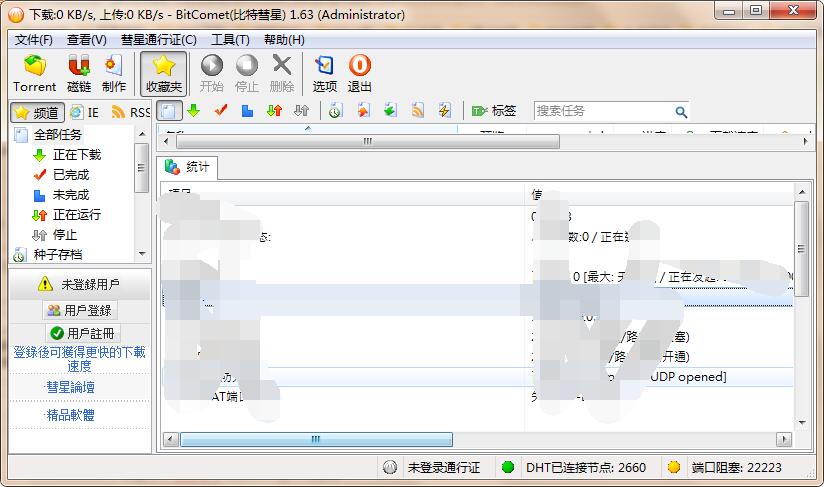This screenshot has width=824, height=487.
Task: Toggle the 收藏夹 favorites star button
Action: coord(163,73)
